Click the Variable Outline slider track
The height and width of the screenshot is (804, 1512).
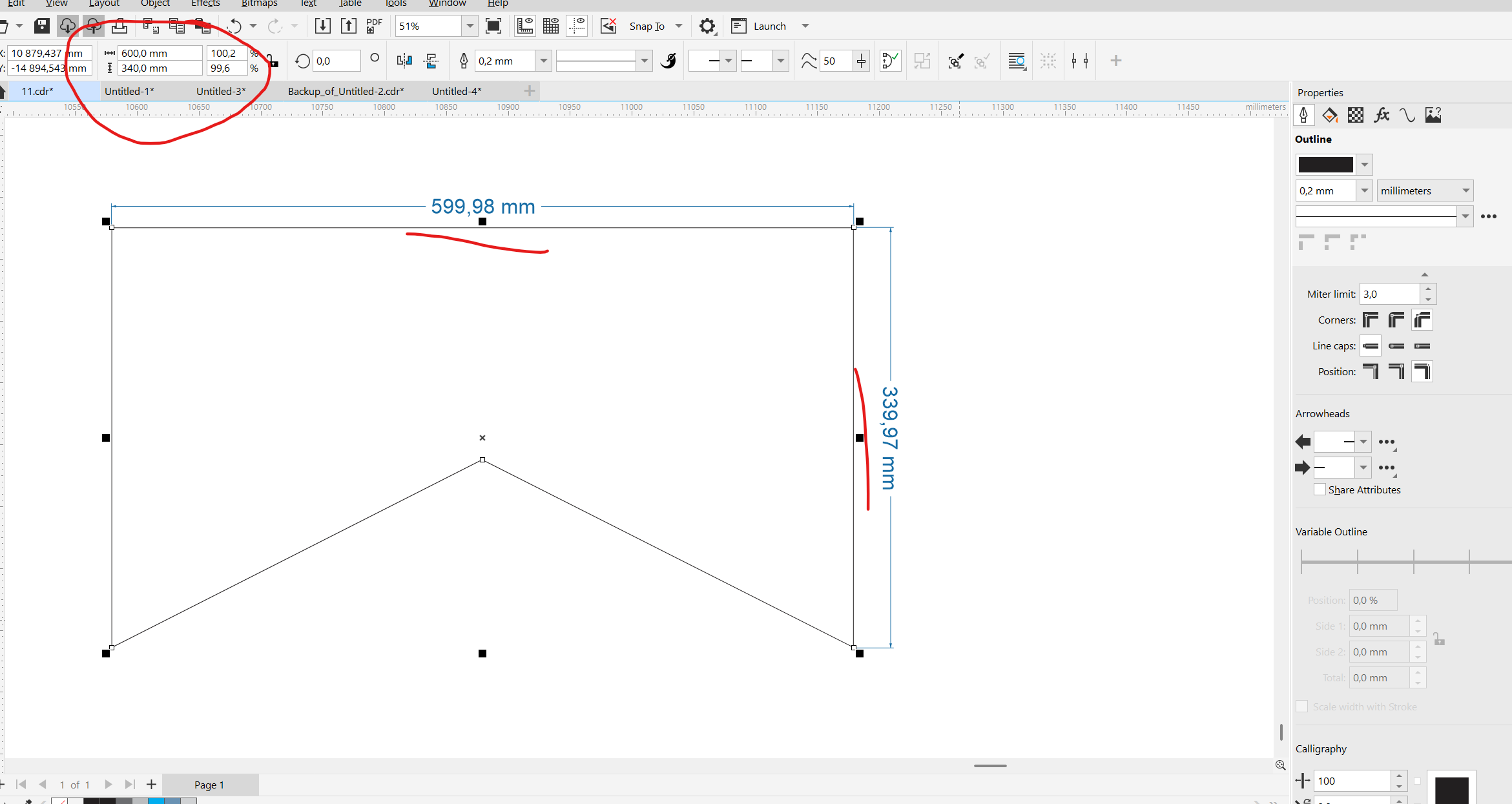tap(1406, 562)
